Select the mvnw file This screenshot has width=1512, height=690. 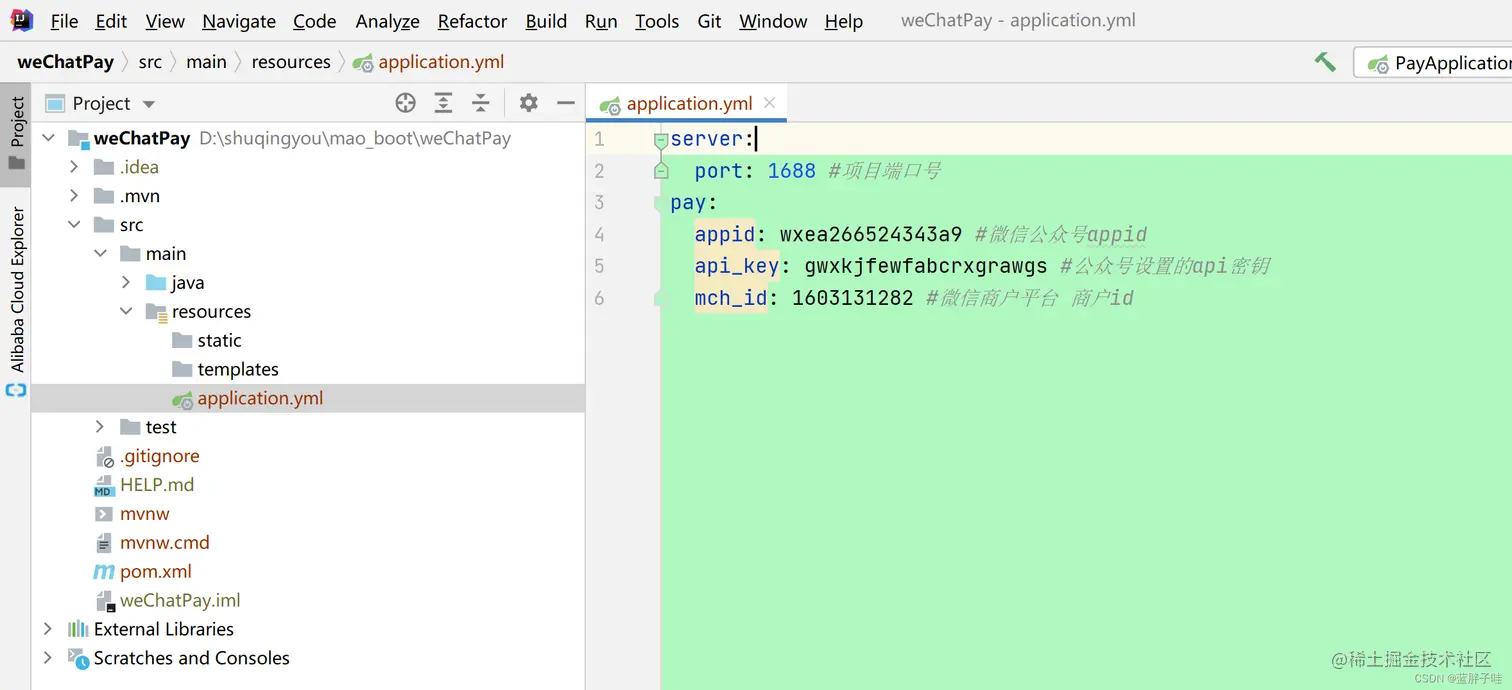(144, 514)
